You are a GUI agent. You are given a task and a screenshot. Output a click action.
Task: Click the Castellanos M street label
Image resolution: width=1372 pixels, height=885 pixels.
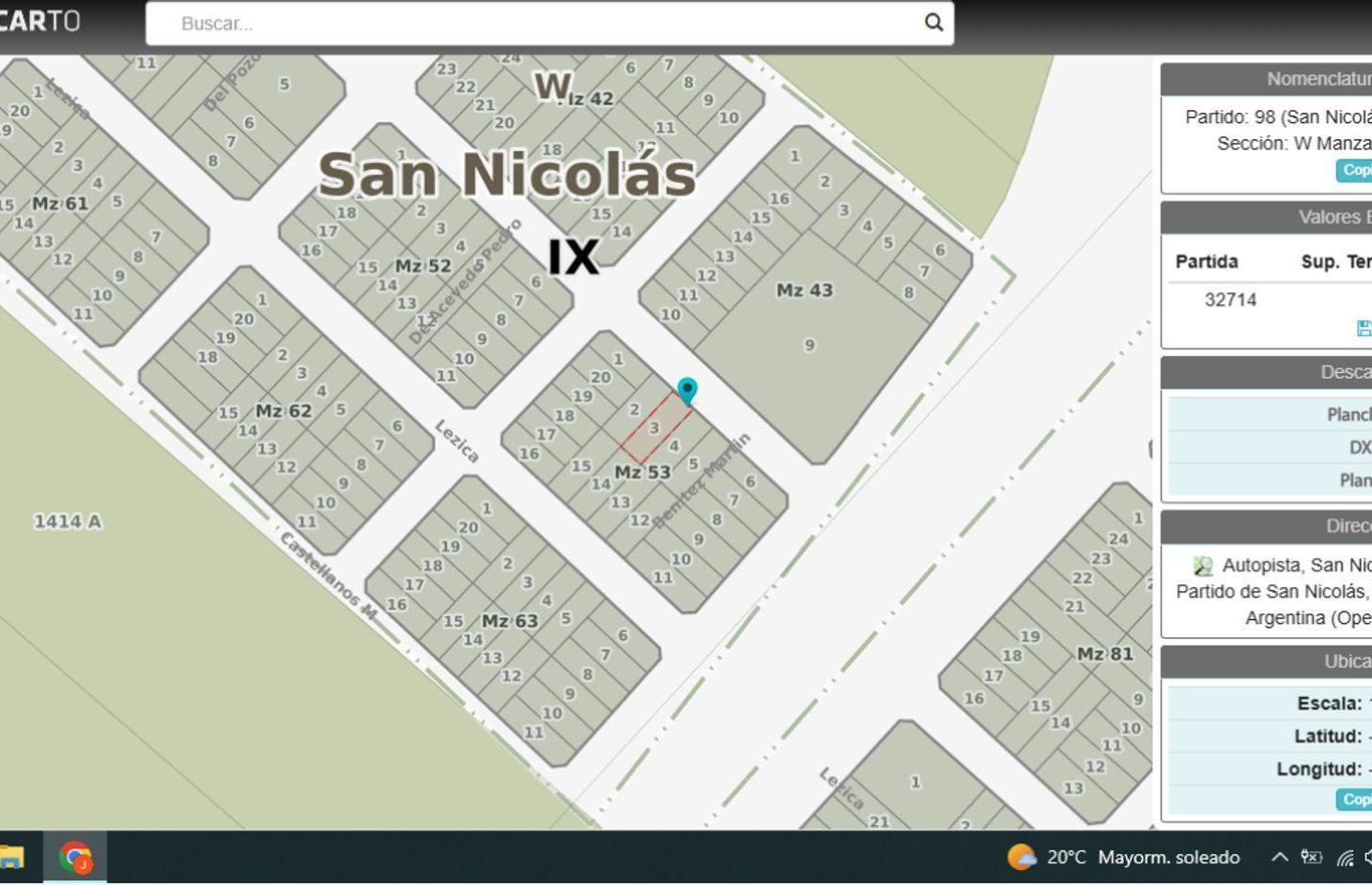329,576
